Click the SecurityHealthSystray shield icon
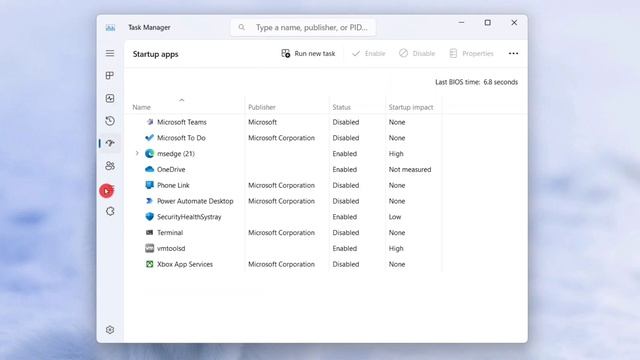The width and height of the screenshot is (640, 360). (x=149, y=217)
